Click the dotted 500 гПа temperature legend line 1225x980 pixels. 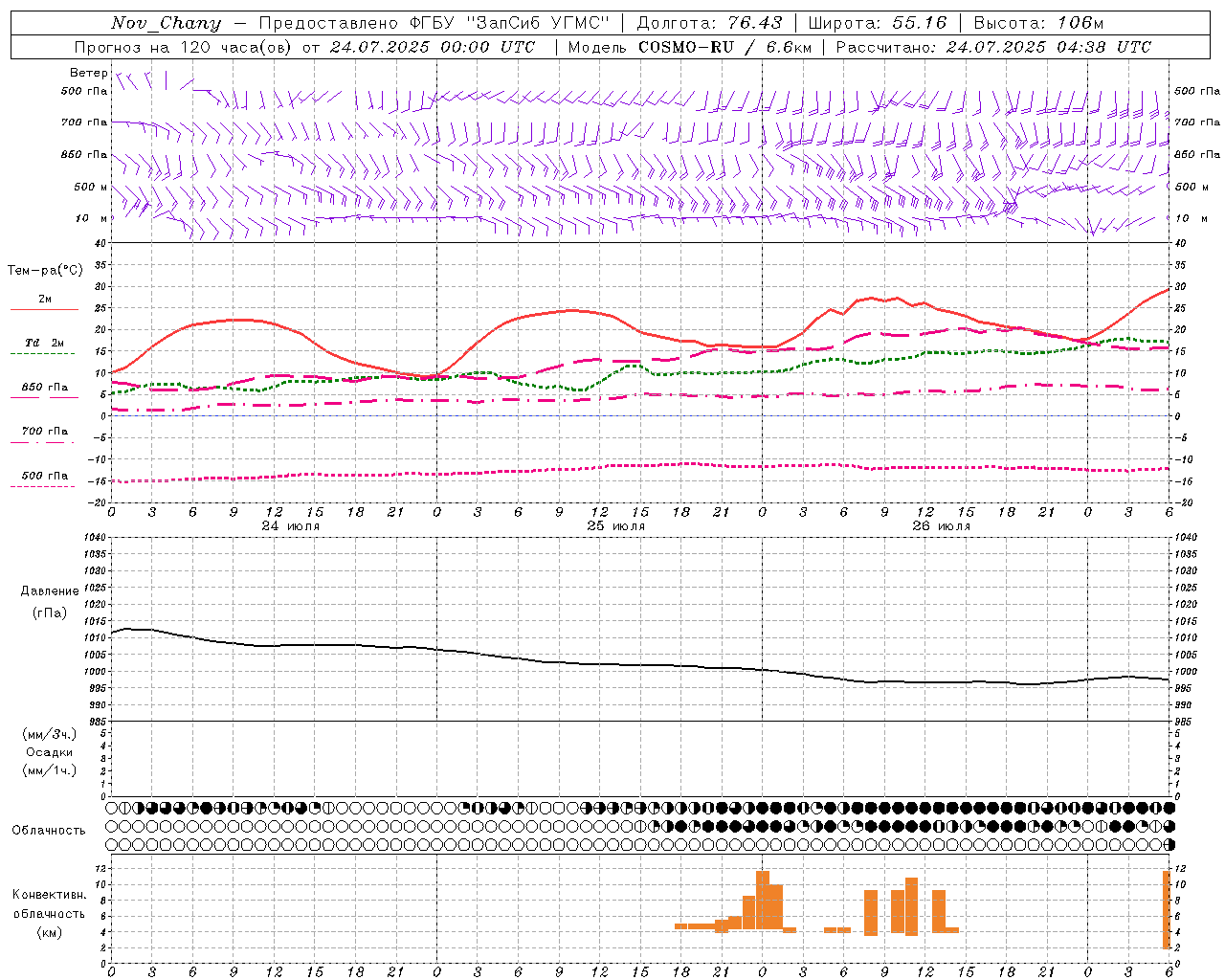(x=43, y=486)
